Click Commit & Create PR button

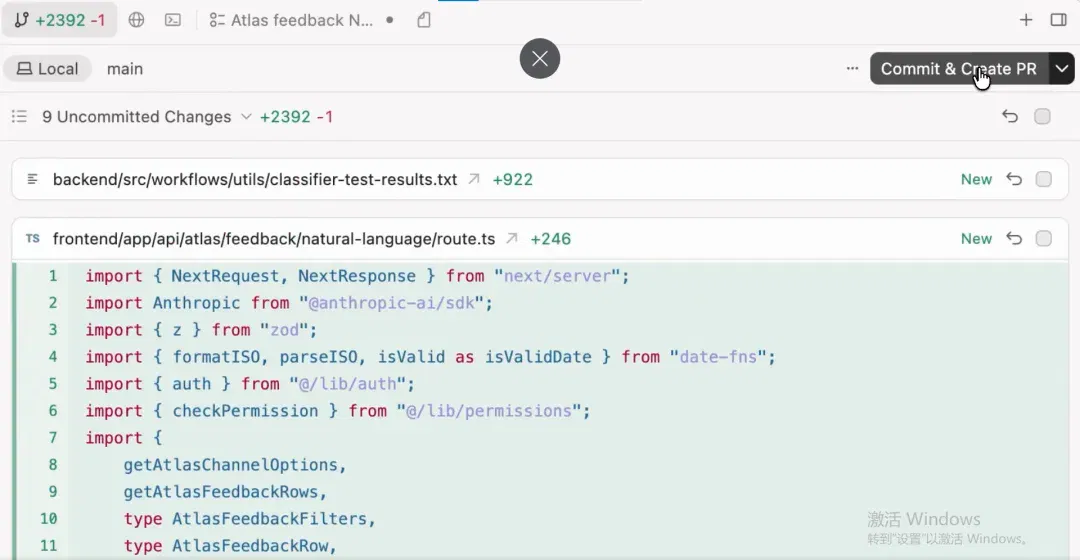pyautogui.click(x=958, y=69)
